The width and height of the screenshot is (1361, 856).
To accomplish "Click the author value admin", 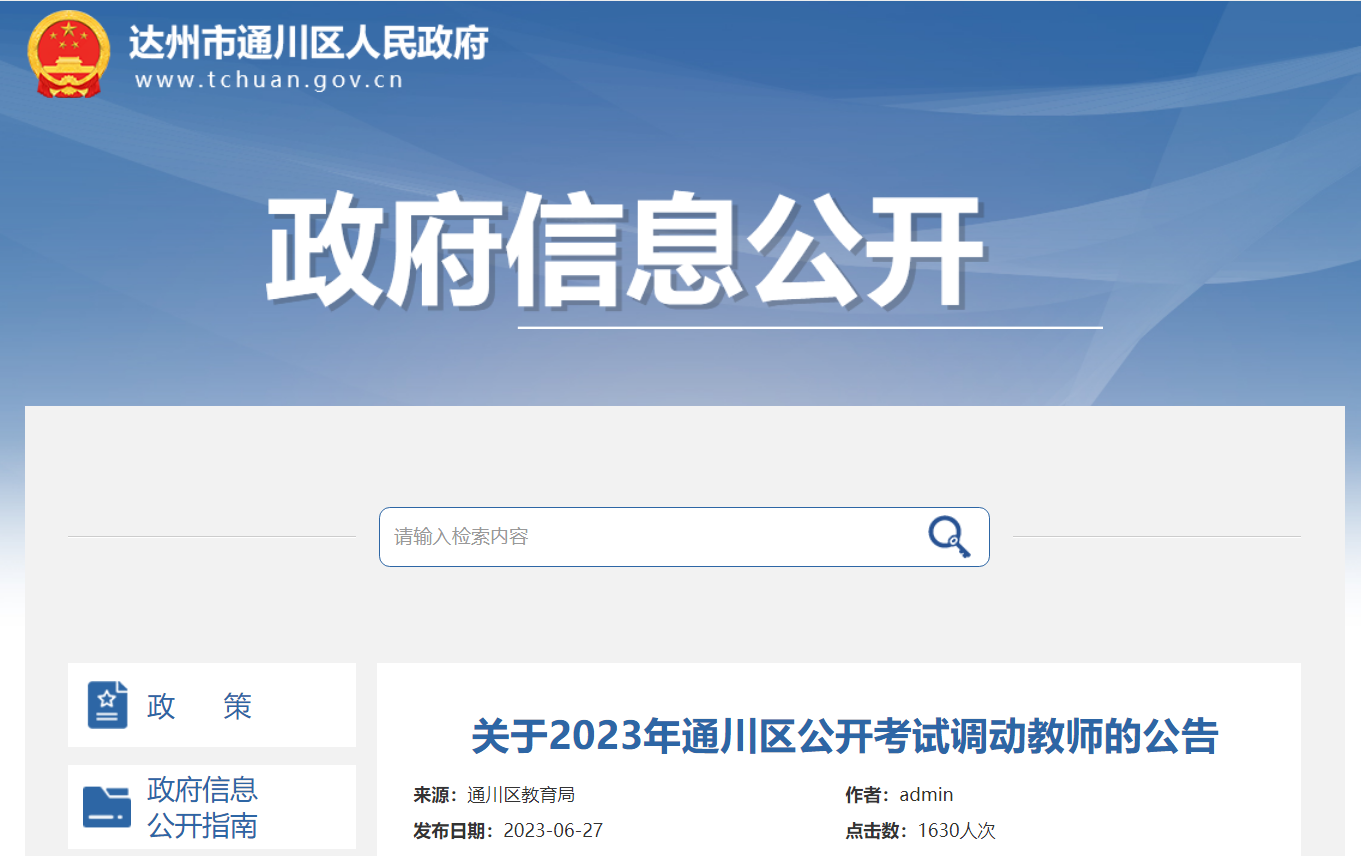I will pyautogui.click(x=926, y=795).
